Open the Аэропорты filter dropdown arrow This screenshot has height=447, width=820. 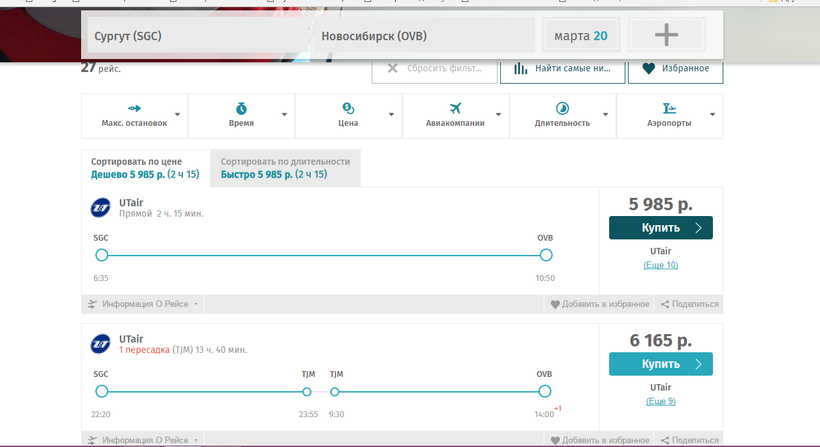[712, 115]
